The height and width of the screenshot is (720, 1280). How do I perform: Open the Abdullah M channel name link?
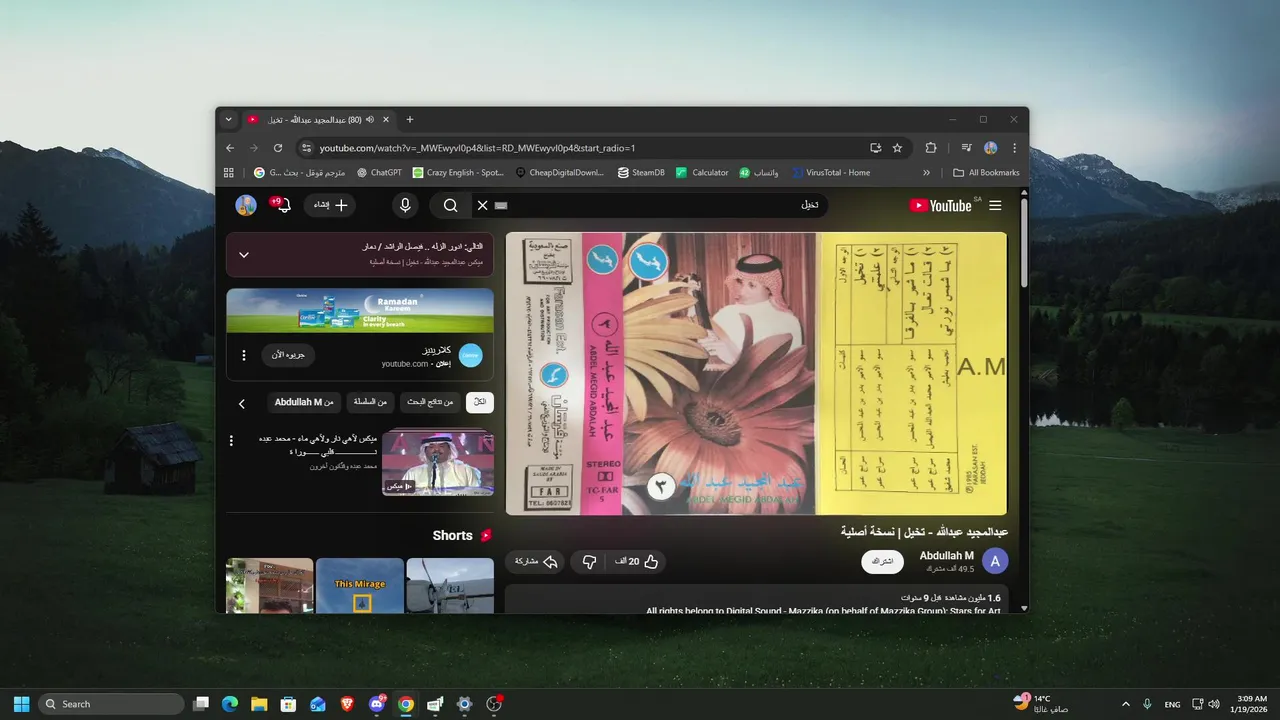(947, 555)
